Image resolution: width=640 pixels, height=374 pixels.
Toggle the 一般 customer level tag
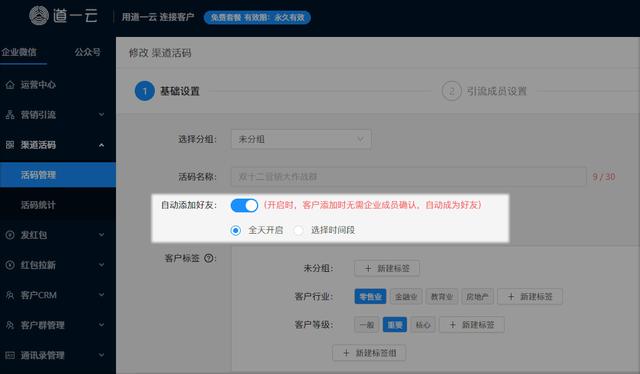tap(367, 325)
